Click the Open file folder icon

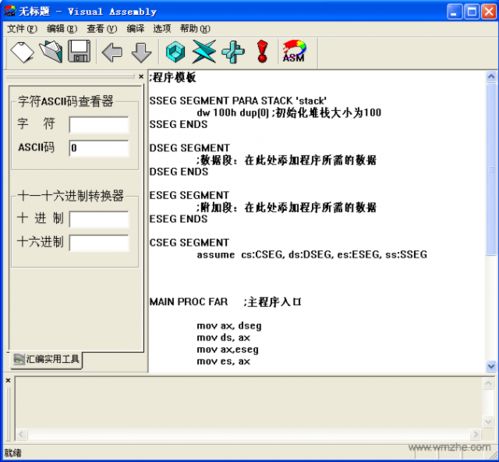(x=51, y=52)
